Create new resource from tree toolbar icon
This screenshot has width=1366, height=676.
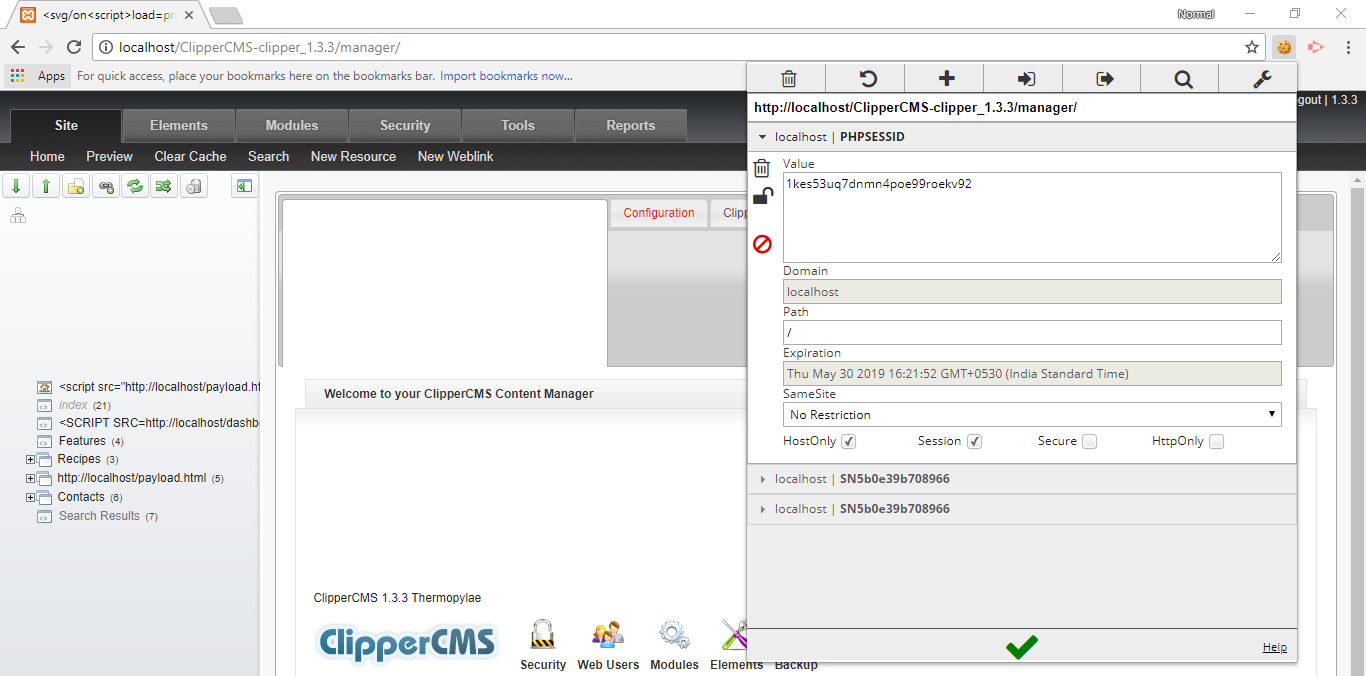tap(75, 186)
